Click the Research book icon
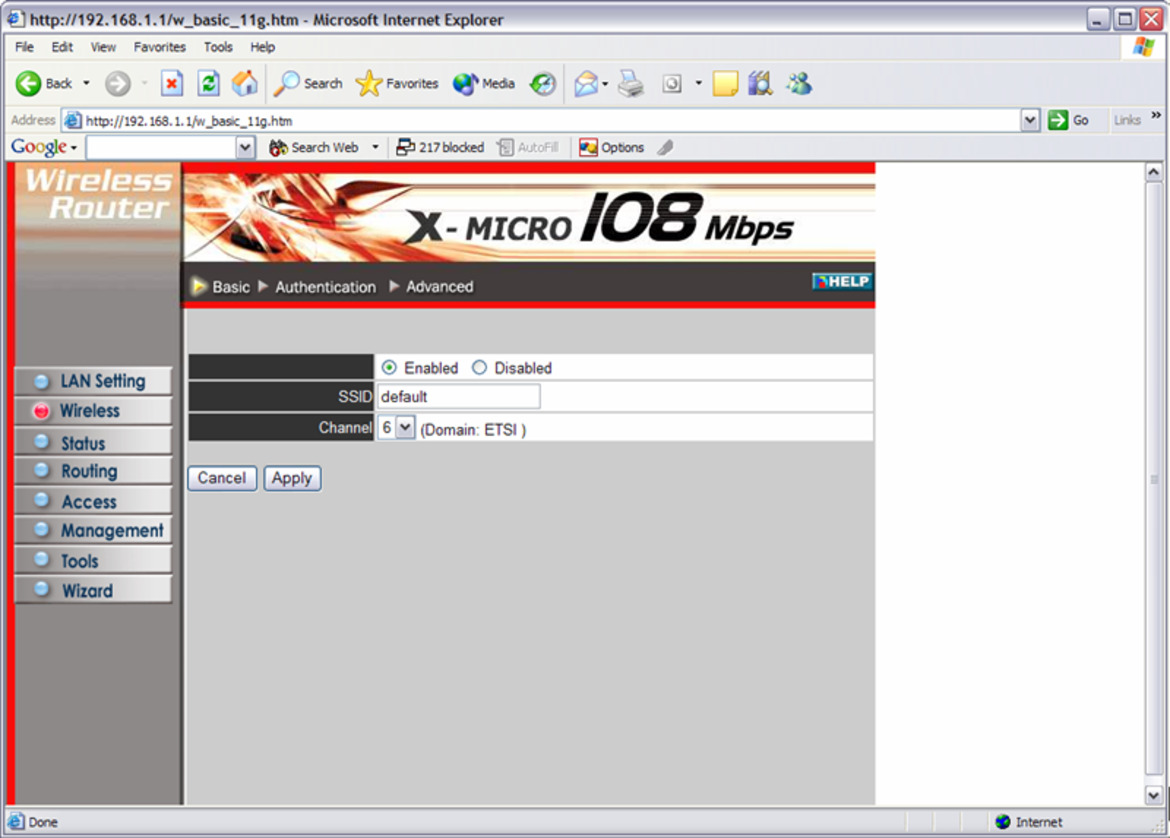1170x838 pixels. [x=760, y=84]
